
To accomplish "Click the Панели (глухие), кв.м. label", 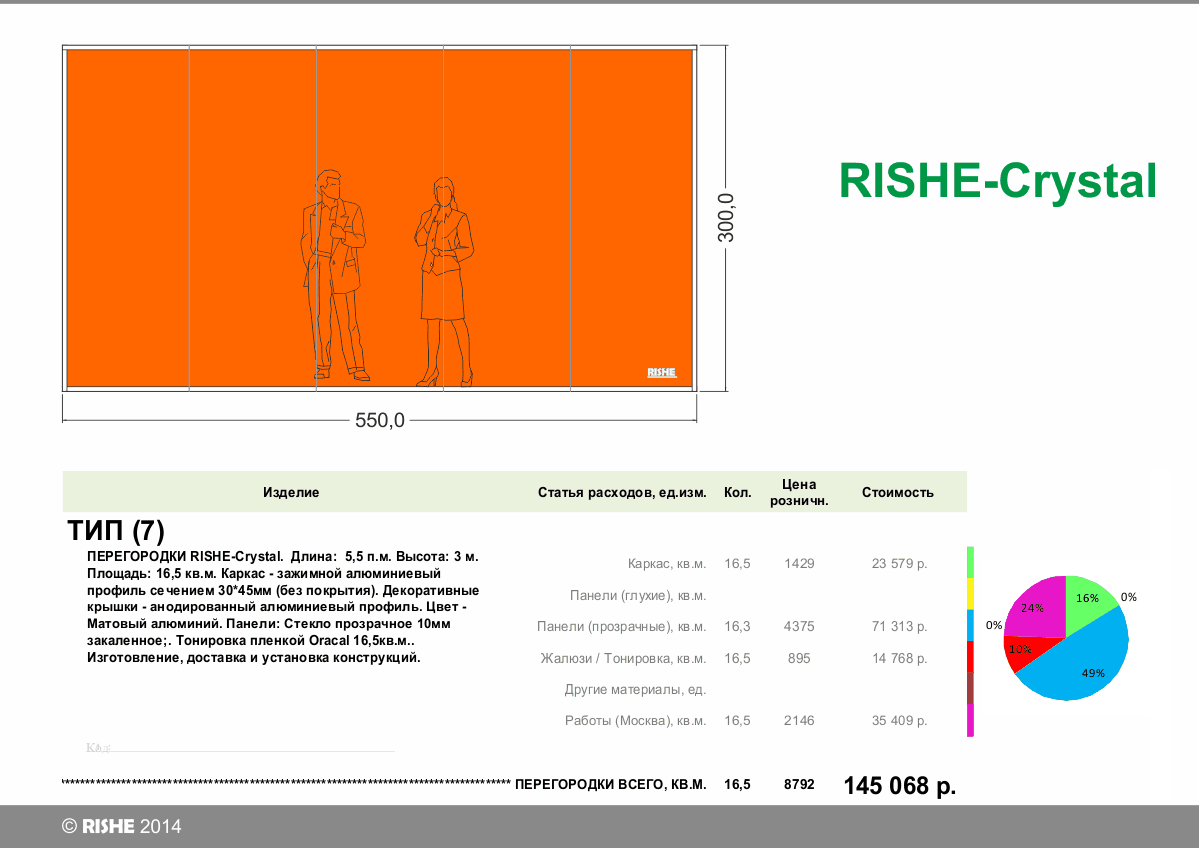I will [638, 596].
